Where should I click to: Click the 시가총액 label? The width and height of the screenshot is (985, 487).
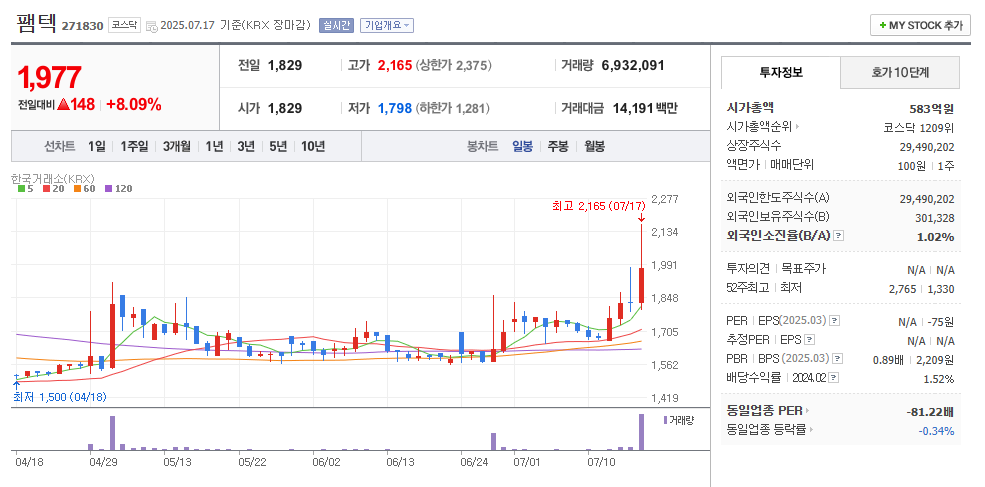[748, 108]
